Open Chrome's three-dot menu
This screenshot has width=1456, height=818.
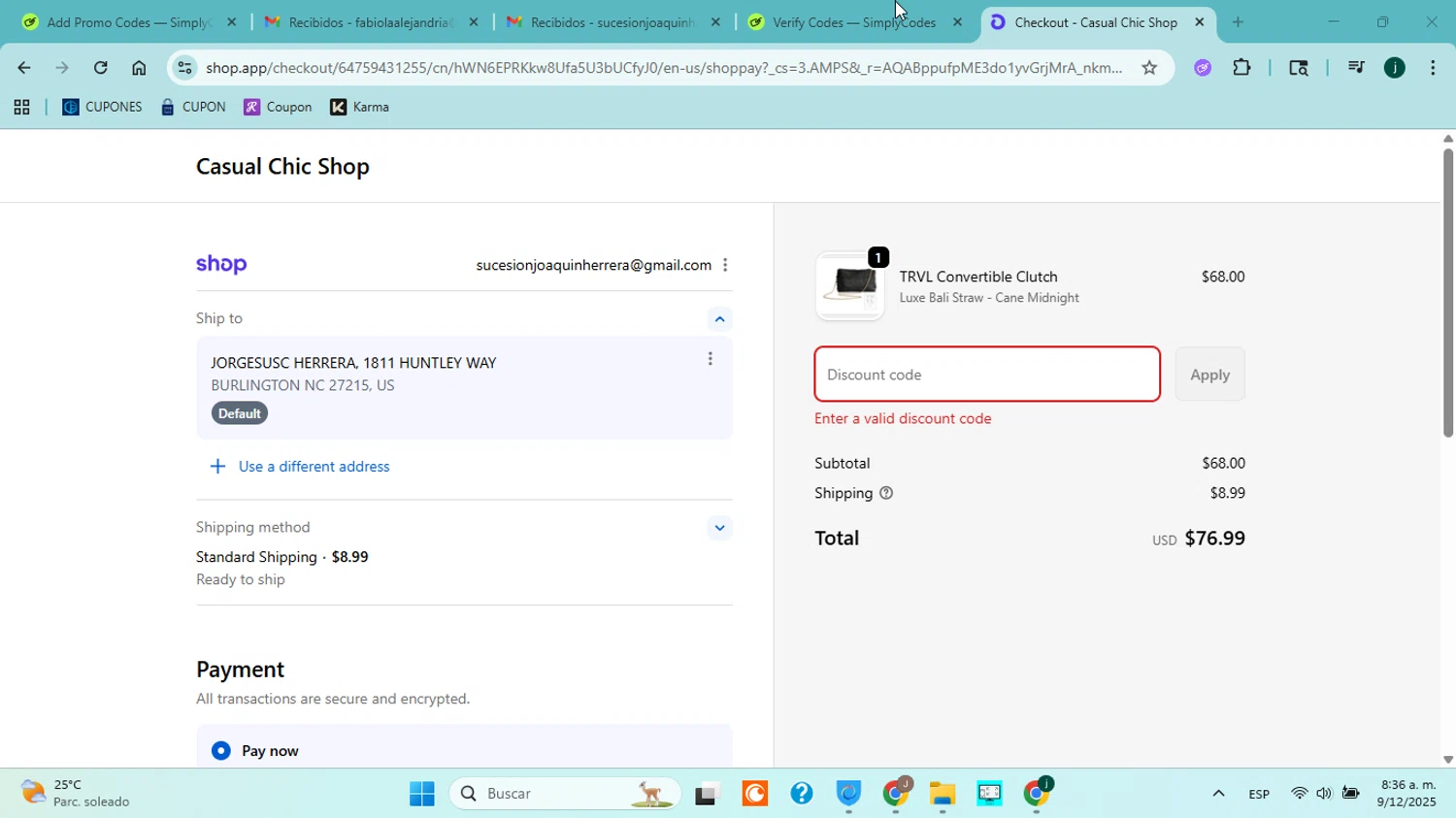tap(1433, 68)
